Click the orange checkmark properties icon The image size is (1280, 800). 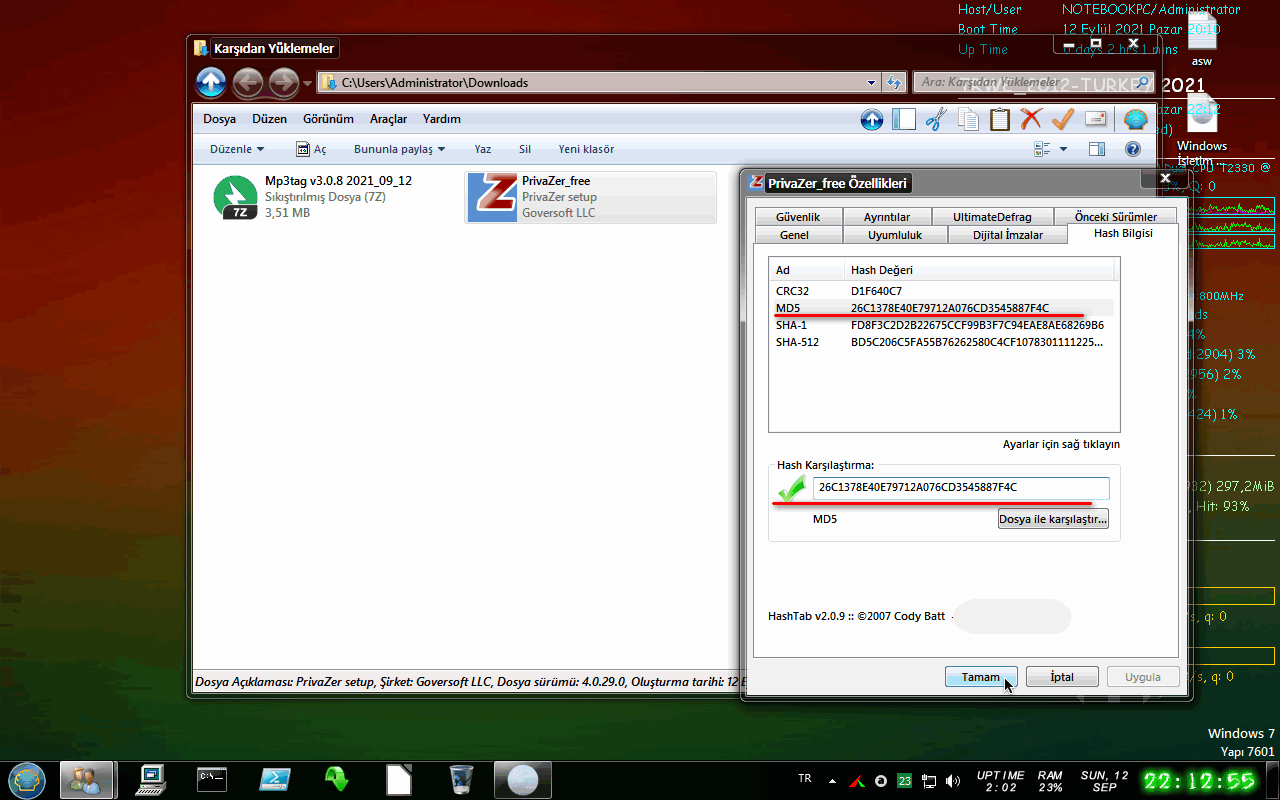[x=1063, y=120]
